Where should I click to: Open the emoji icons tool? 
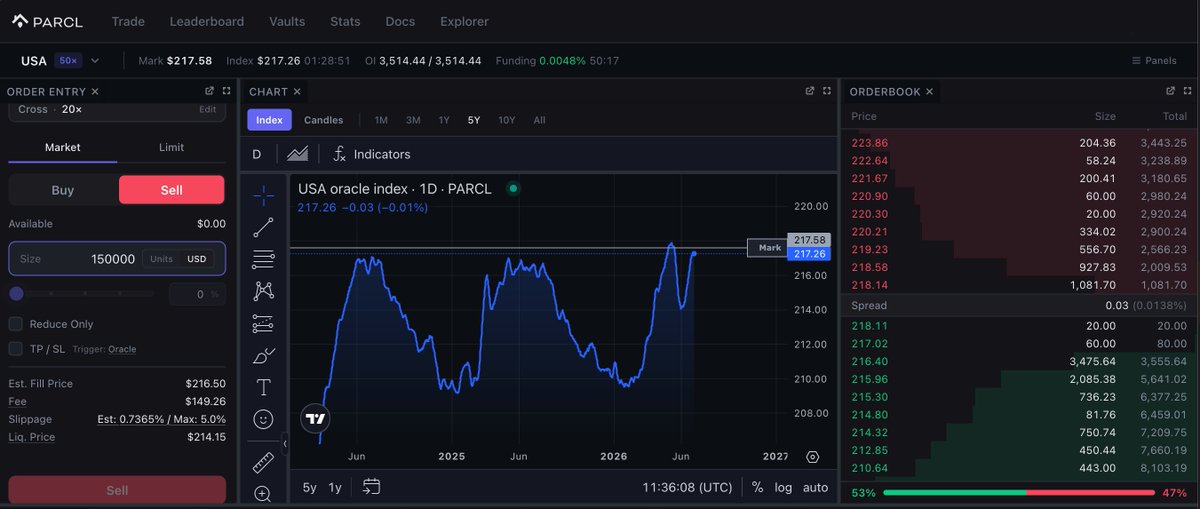pos(263,419)
